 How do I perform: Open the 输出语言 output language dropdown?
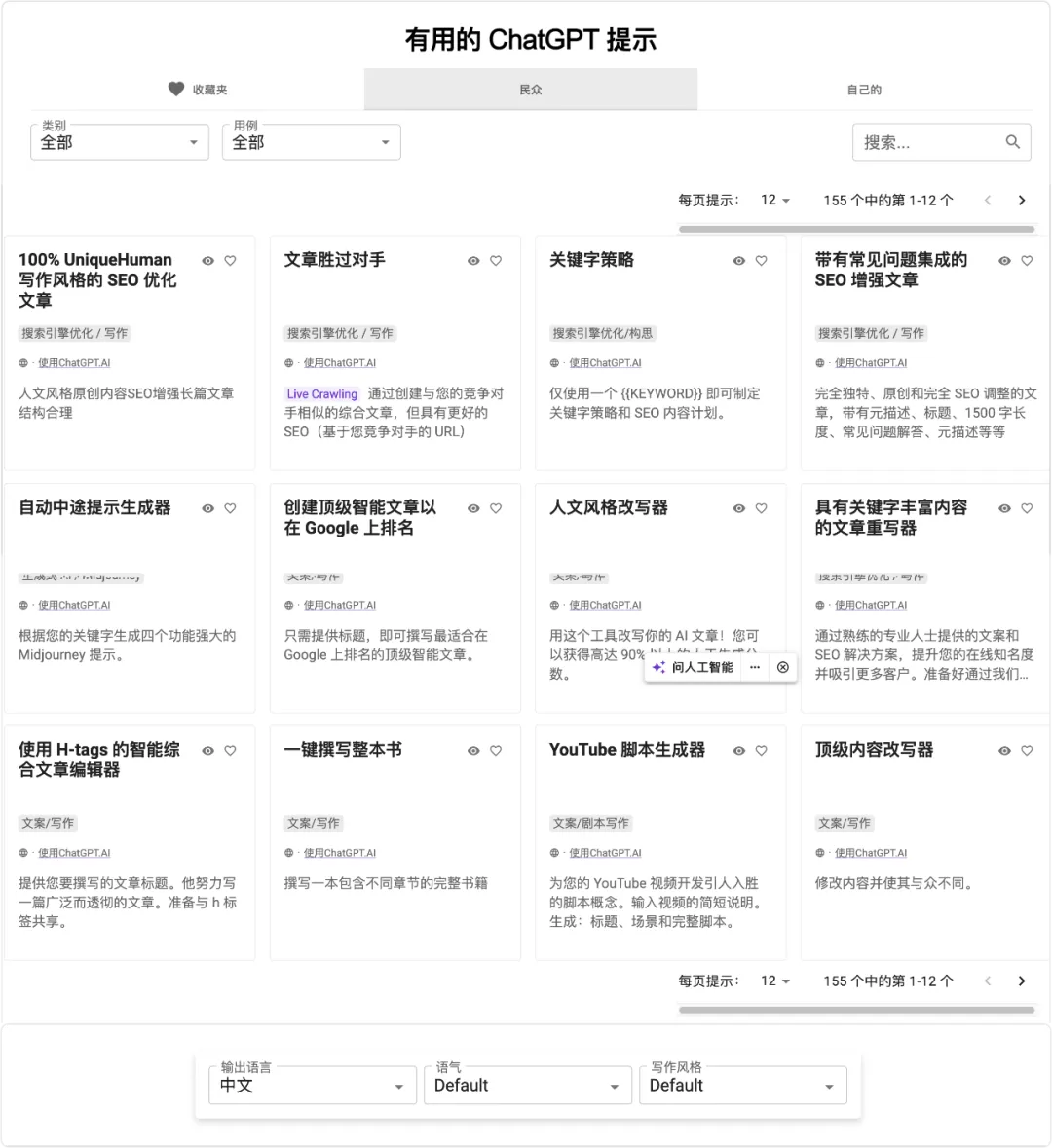coord(313,1085)
